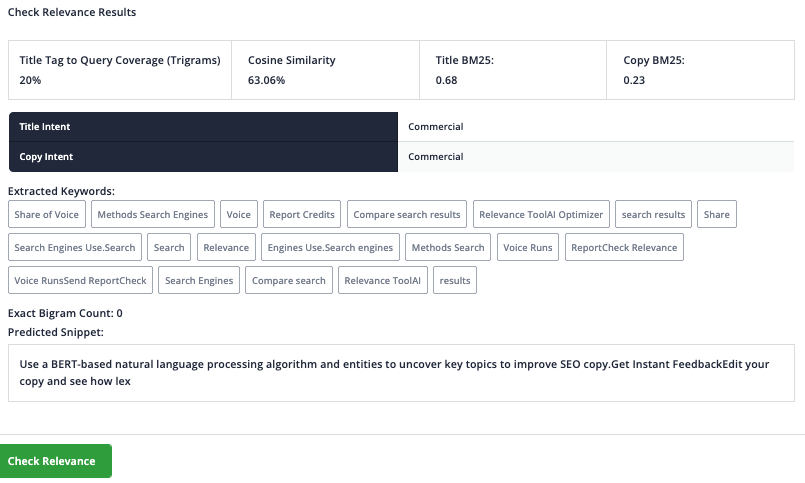
Task: Choose the 'ReportCheck Relevance' keyword tag
Action: point(624,247)
